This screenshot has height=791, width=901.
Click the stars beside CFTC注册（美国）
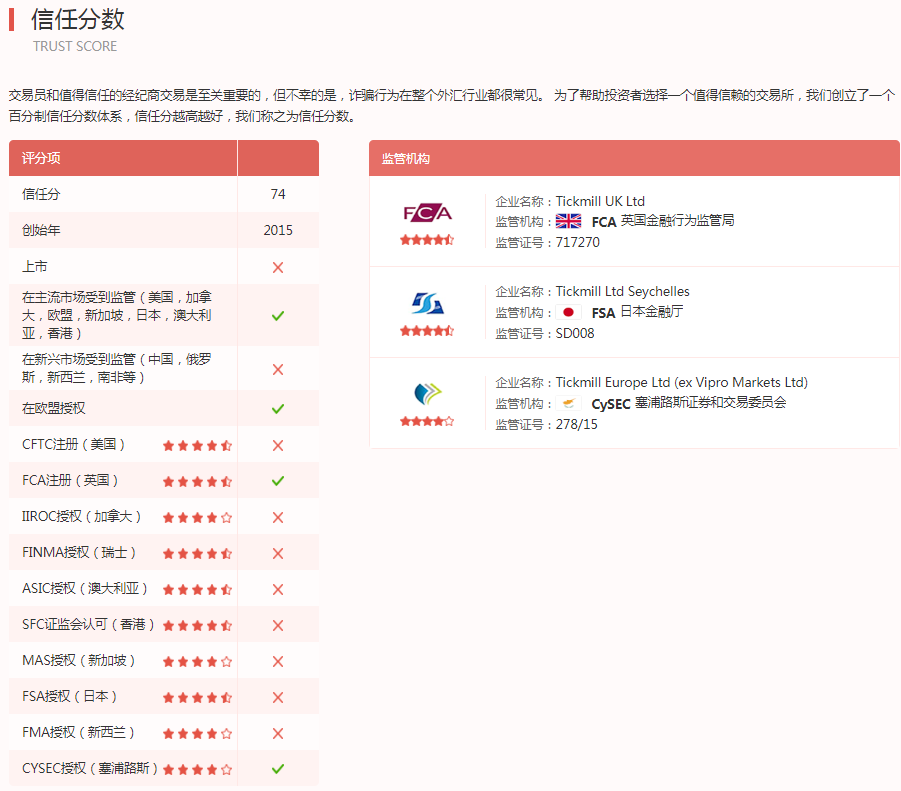tap(198, 446)
